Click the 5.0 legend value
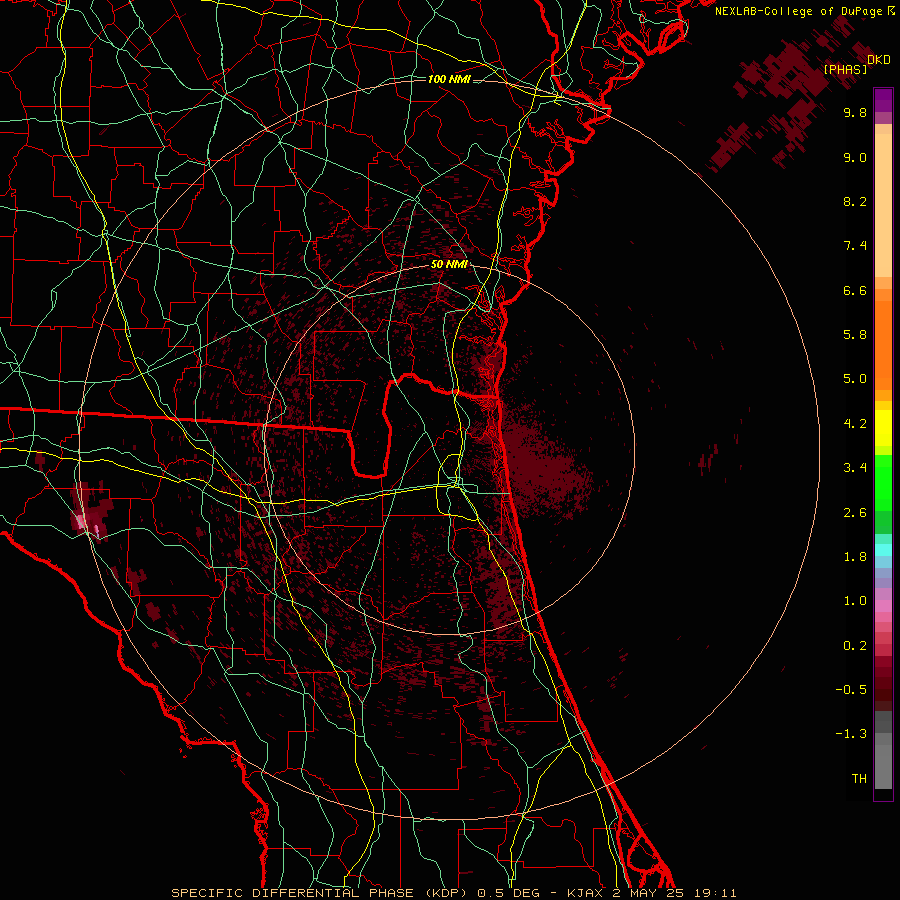 (855, 379)
